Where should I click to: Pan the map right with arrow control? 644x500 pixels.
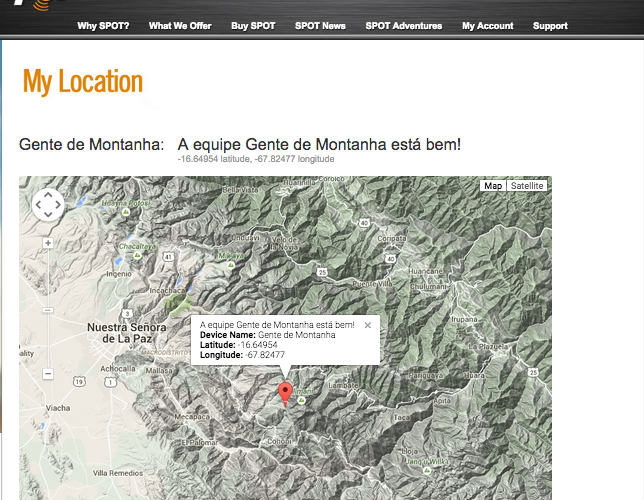coord(58,205)
